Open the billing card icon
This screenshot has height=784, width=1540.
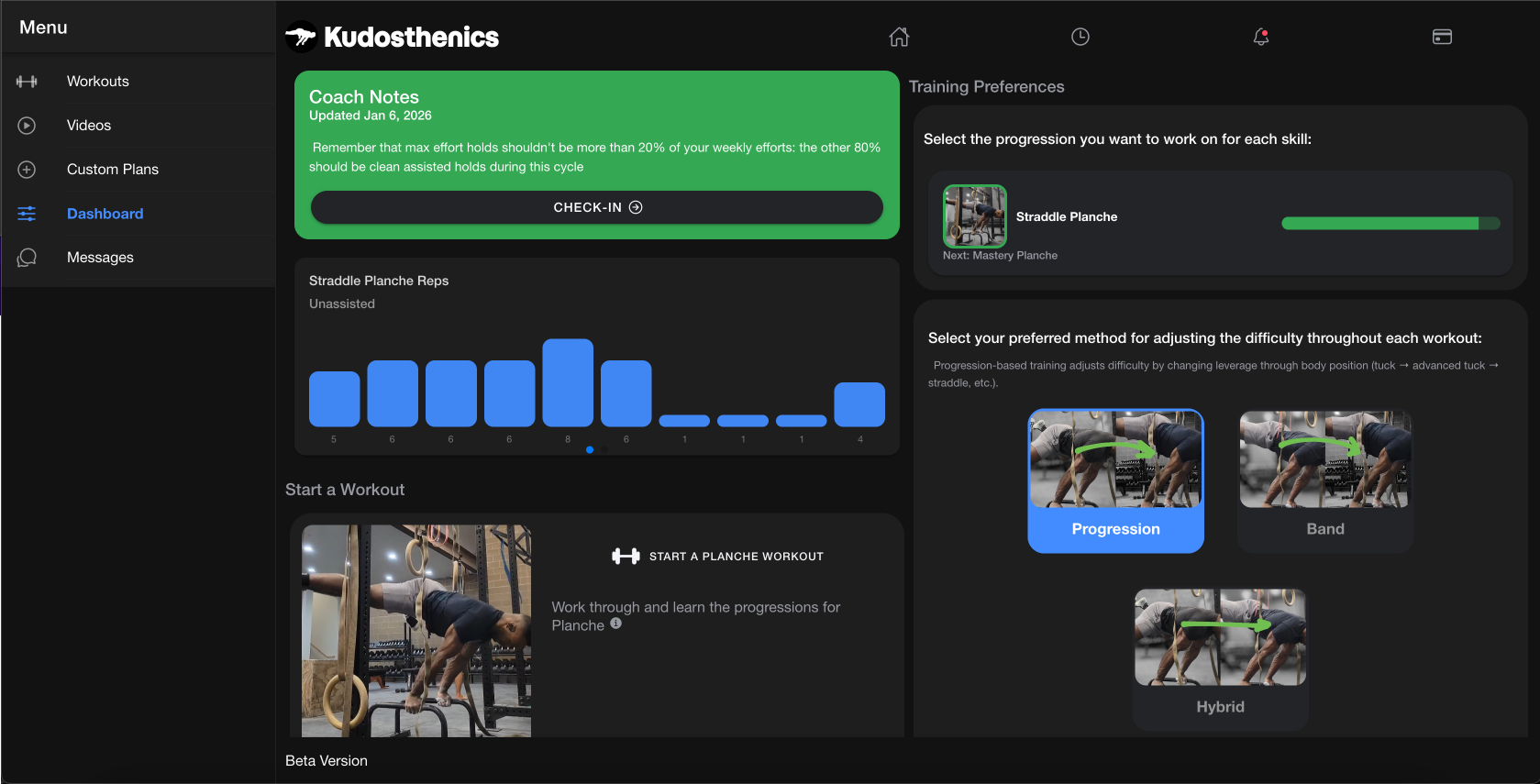click(x=1442, y=37)
